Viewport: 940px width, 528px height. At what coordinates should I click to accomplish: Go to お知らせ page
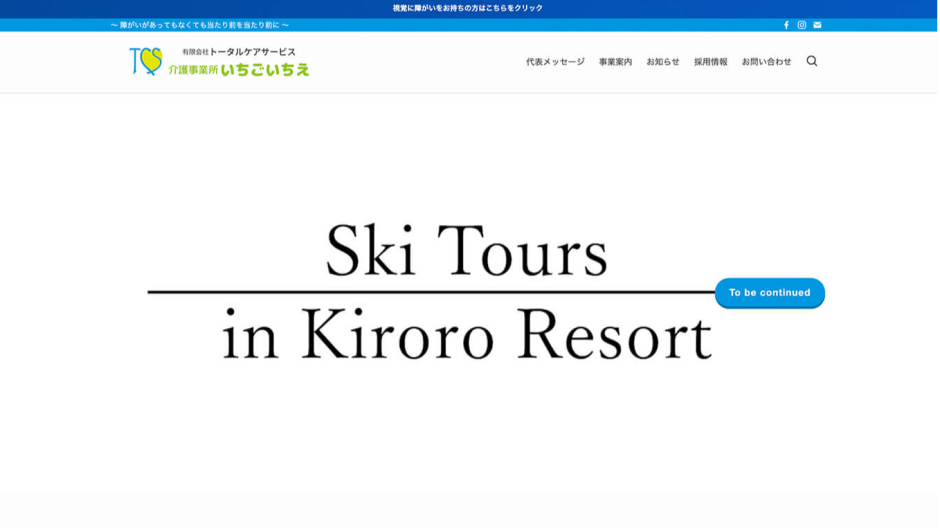coord(665,62)
